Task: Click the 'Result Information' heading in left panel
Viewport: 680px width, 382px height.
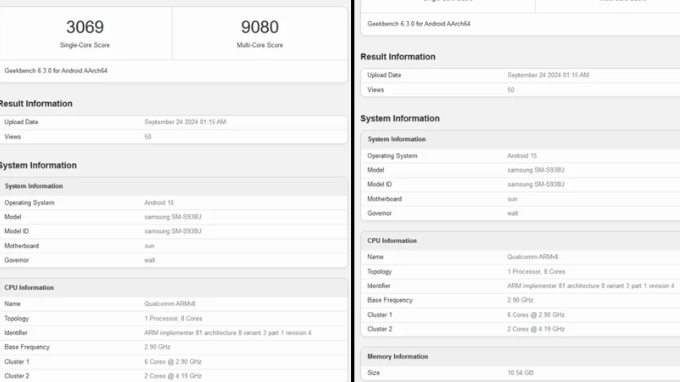Action: (x=36, y=104)
